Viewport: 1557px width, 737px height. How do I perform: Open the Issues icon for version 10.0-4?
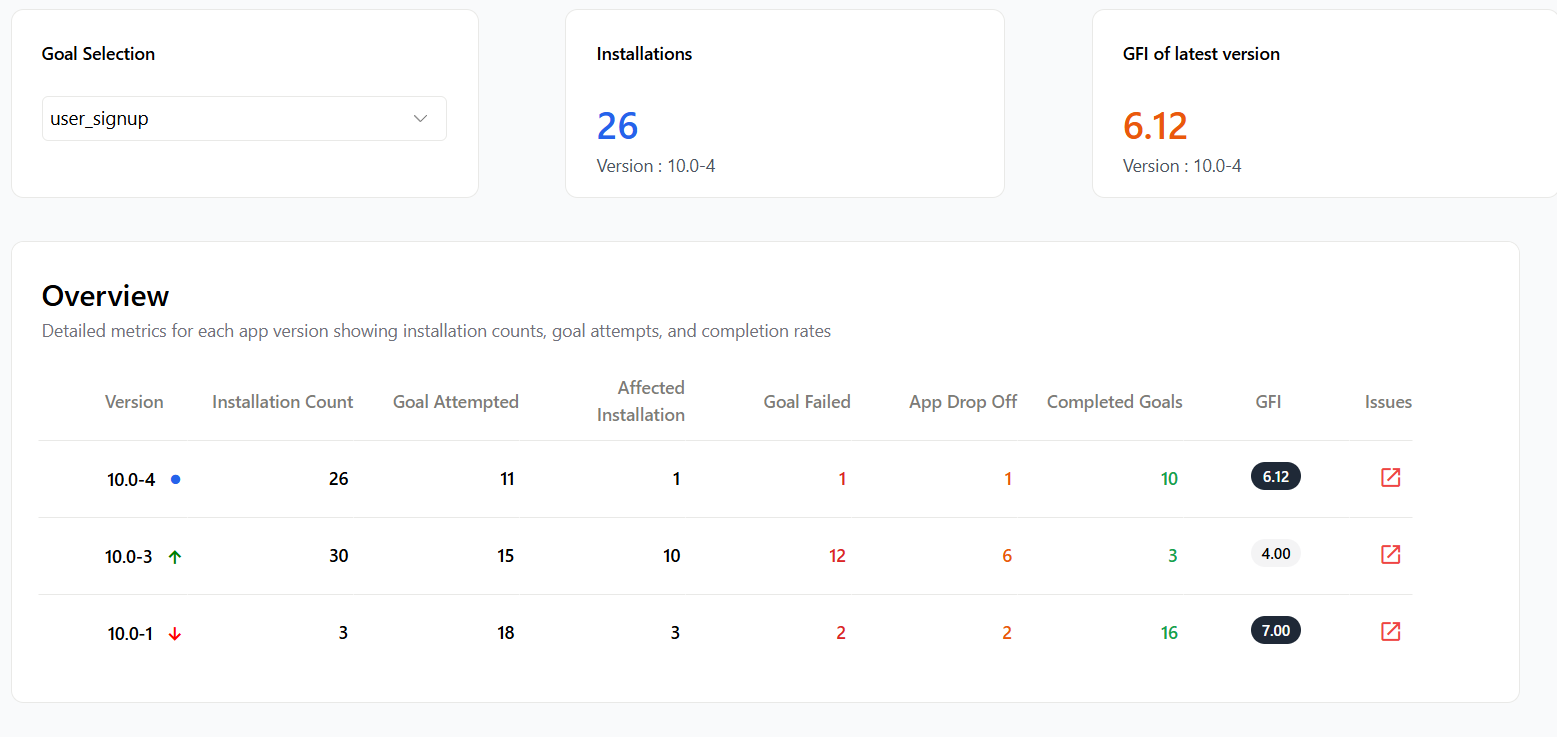click(1390, 477)
